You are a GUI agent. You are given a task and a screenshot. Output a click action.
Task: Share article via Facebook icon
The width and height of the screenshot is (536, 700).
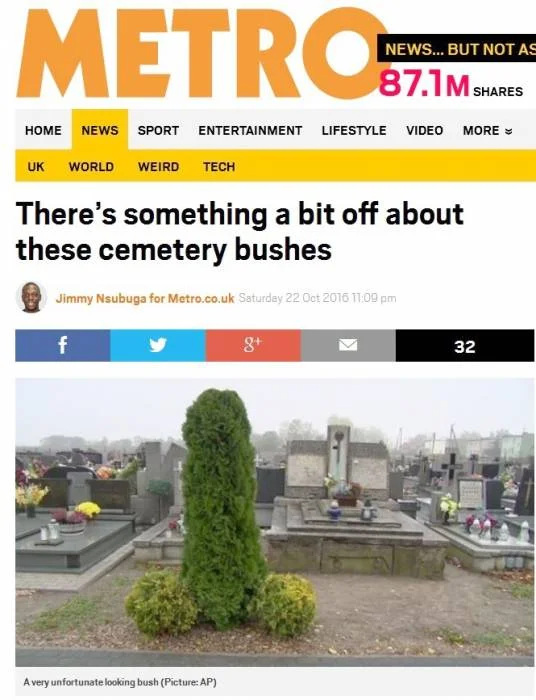(x=63, y=345)
